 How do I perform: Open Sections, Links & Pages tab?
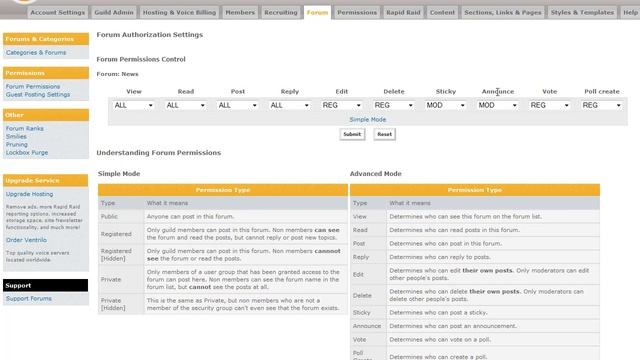pyautogui.click(x=503, y=12)
